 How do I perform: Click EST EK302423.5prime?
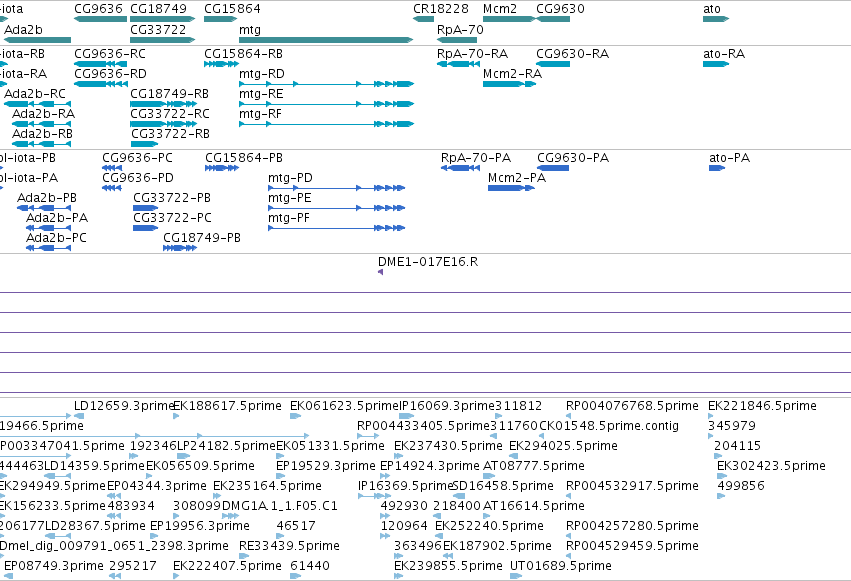pos(721,476)
